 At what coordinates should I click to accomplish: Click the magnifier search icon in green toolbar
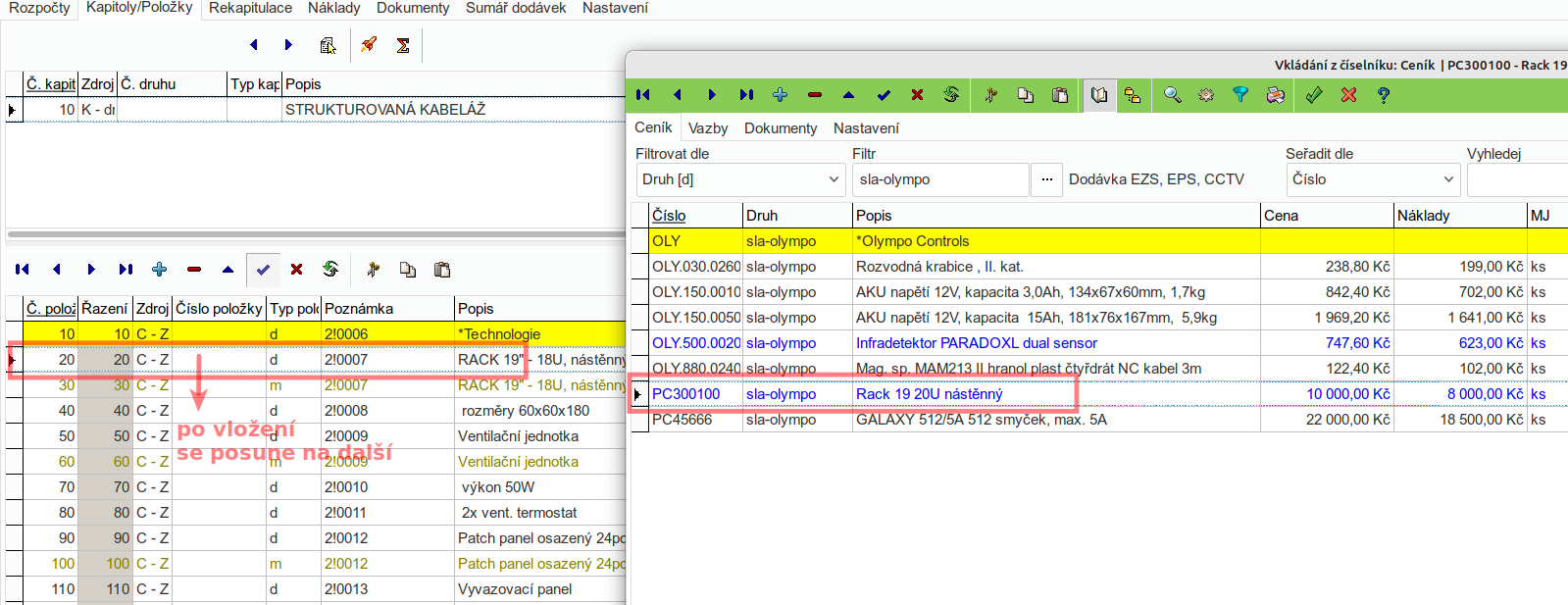click(x=1172, y=95)
